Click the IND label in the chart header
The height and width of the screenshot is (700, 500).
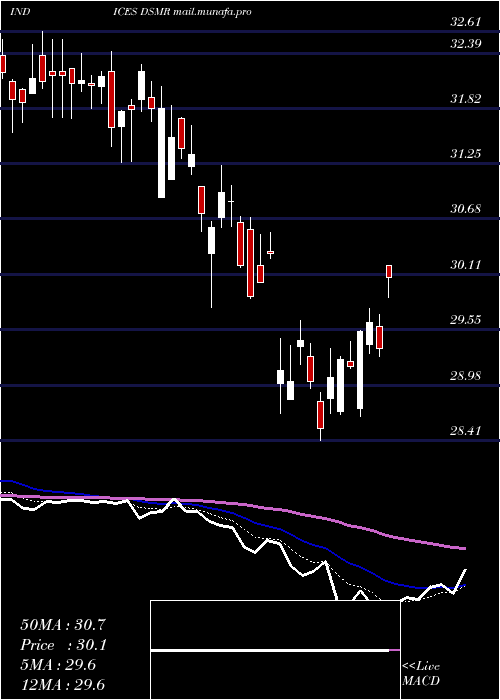[20, 11]
